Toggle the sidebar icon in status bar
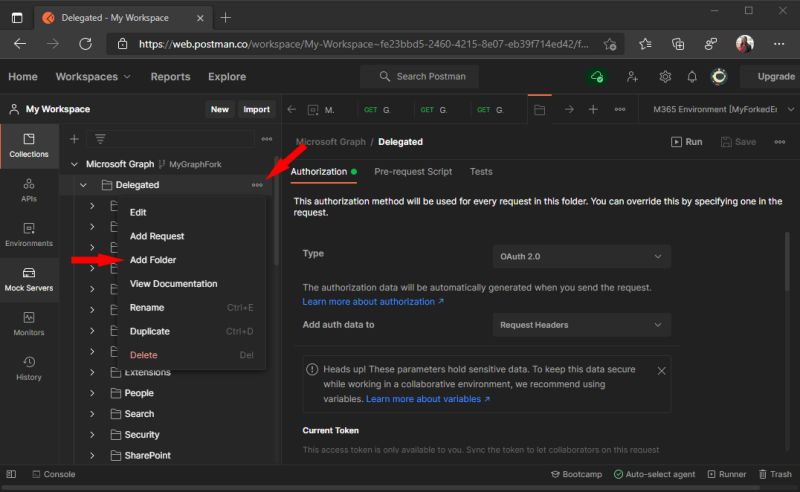Image resolution: width=800 pixels, height=492 pixels. (11, 474)
